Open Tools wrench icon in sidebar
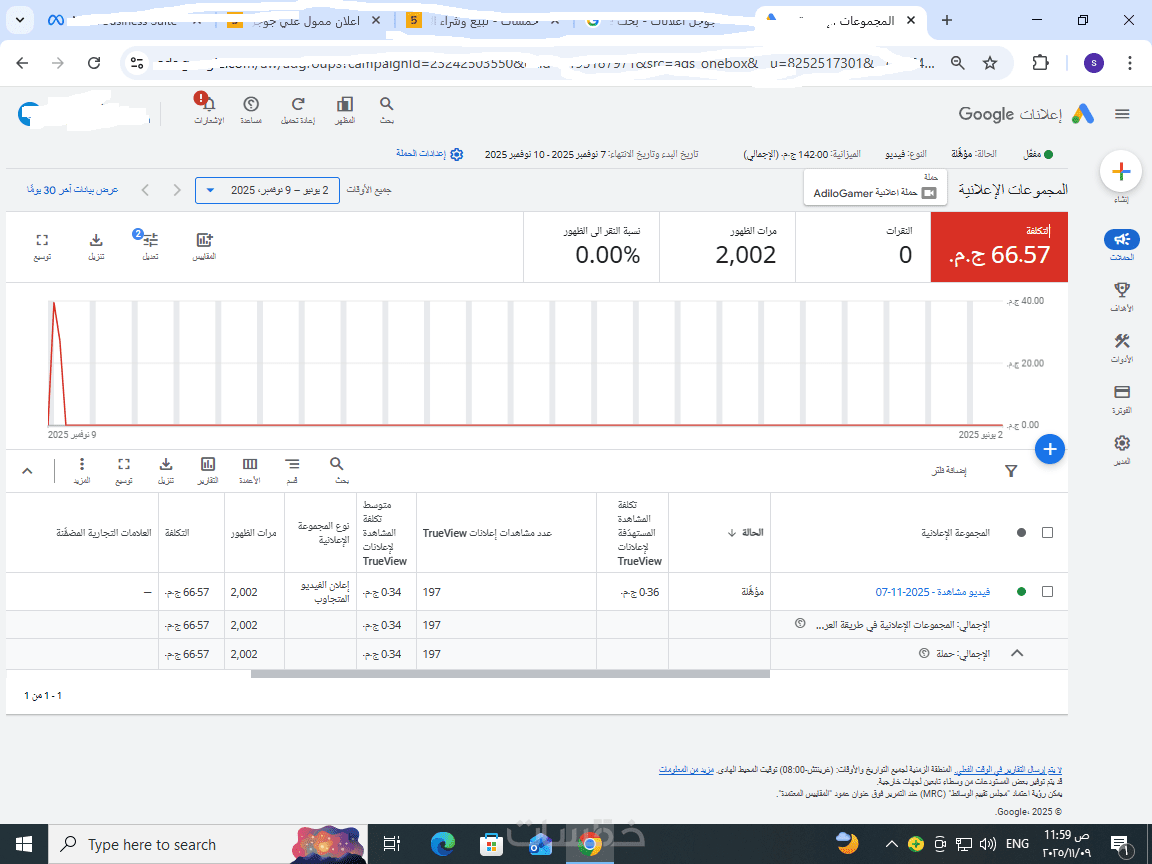The width and height of the screenshot is (1152, 864). [x=1121, y=341]
